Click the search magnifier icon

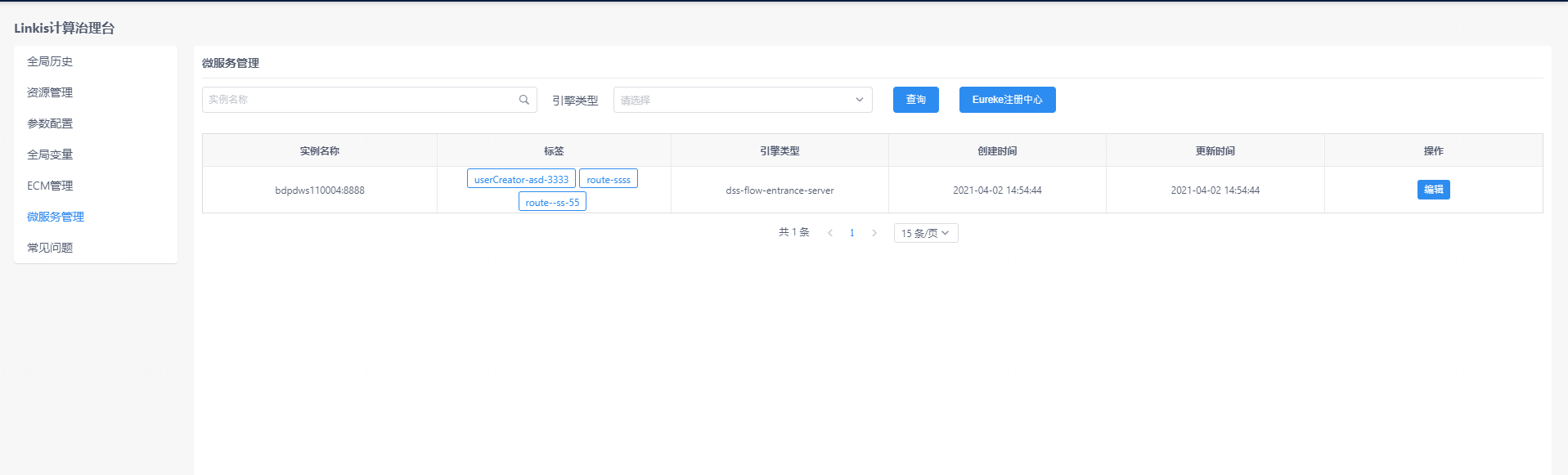pyautogui.click(x=523, y=100)
